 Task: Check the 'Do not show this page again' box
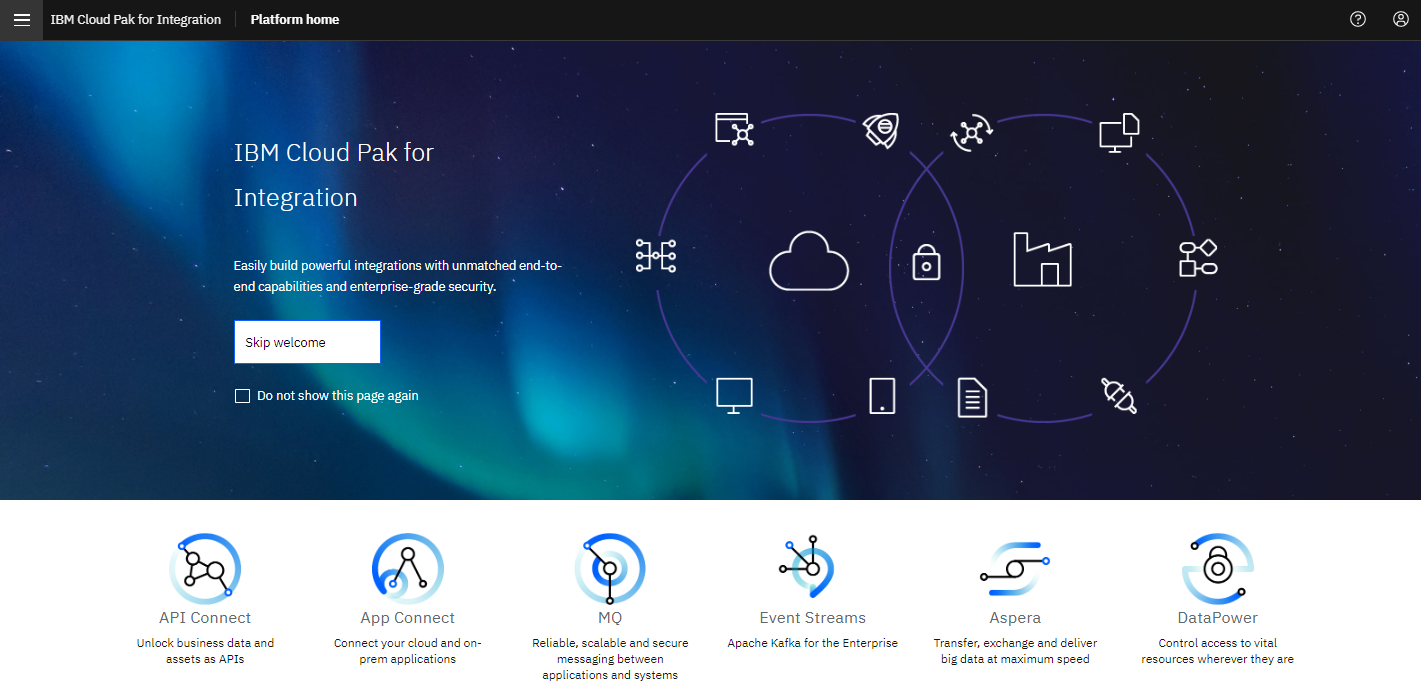(x=242, y=396)
